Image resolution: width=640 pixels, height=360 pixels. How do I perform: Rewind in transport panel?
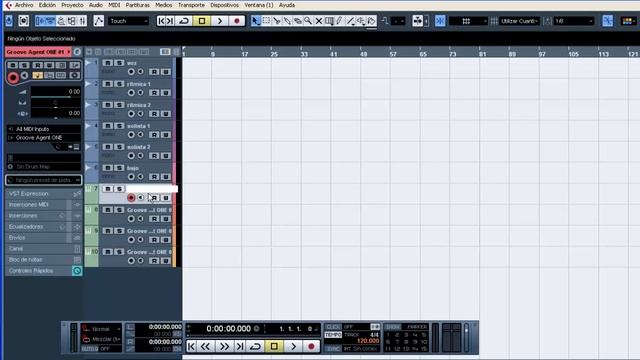[205, 347]
